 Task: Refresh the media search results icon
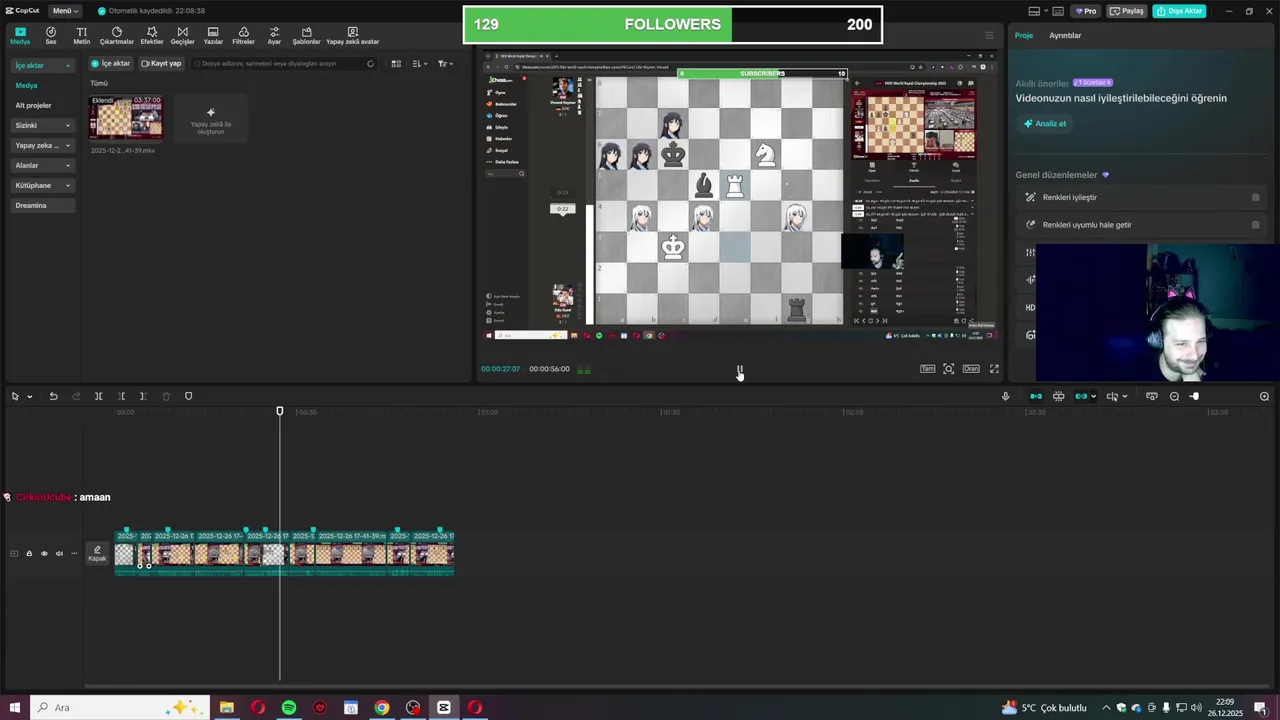pyautogui.click(x=370, y=63)
